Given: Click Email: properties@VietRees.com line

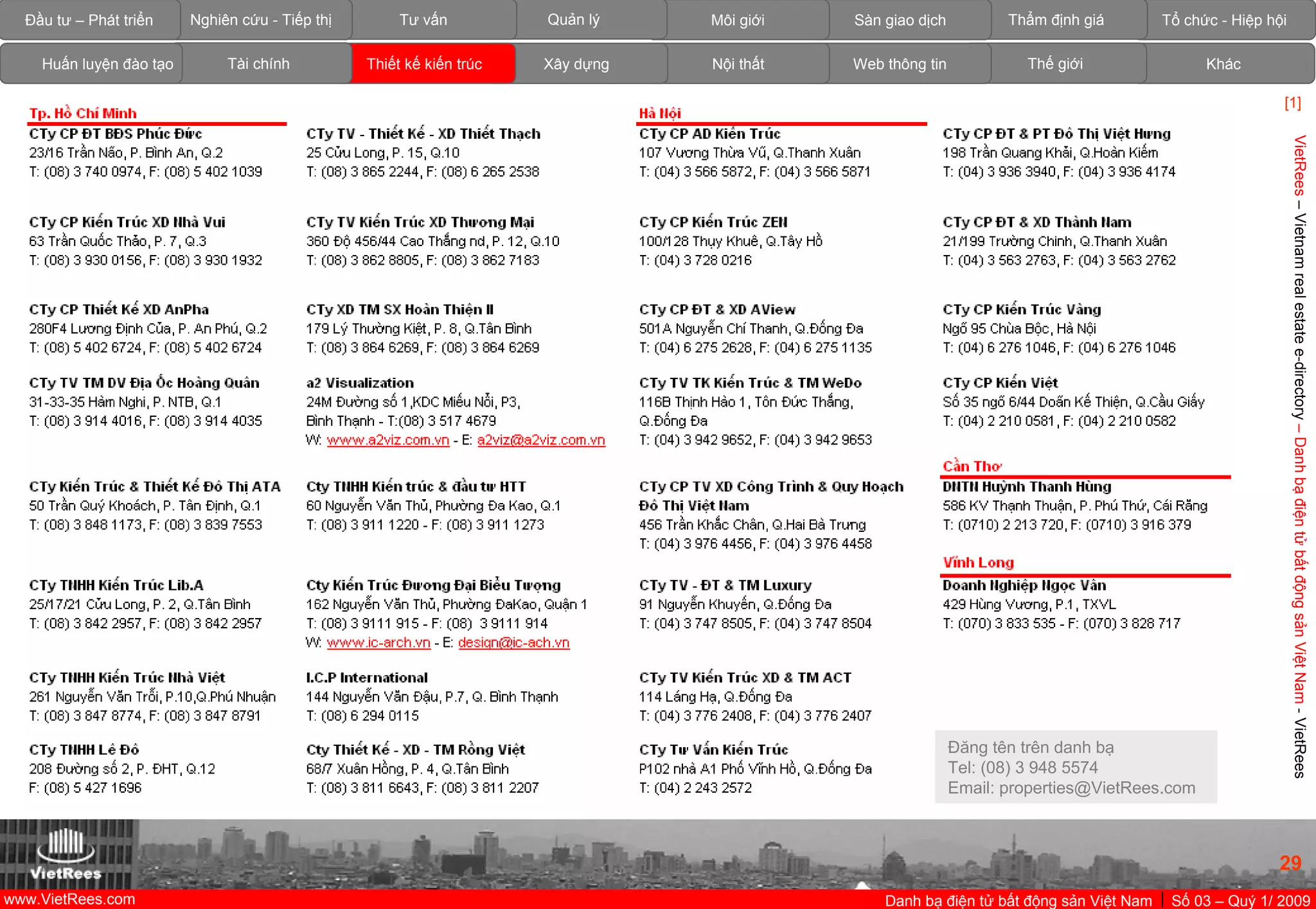Looking at the screenshot, I should (x=1072, y=788).
